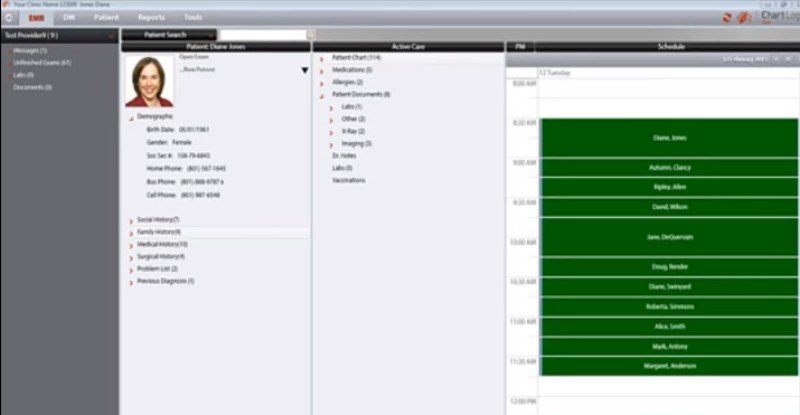The height and width of the screenshot is (415, 800).
Task: Click the Cell Phone number
Action: point(201,195)
